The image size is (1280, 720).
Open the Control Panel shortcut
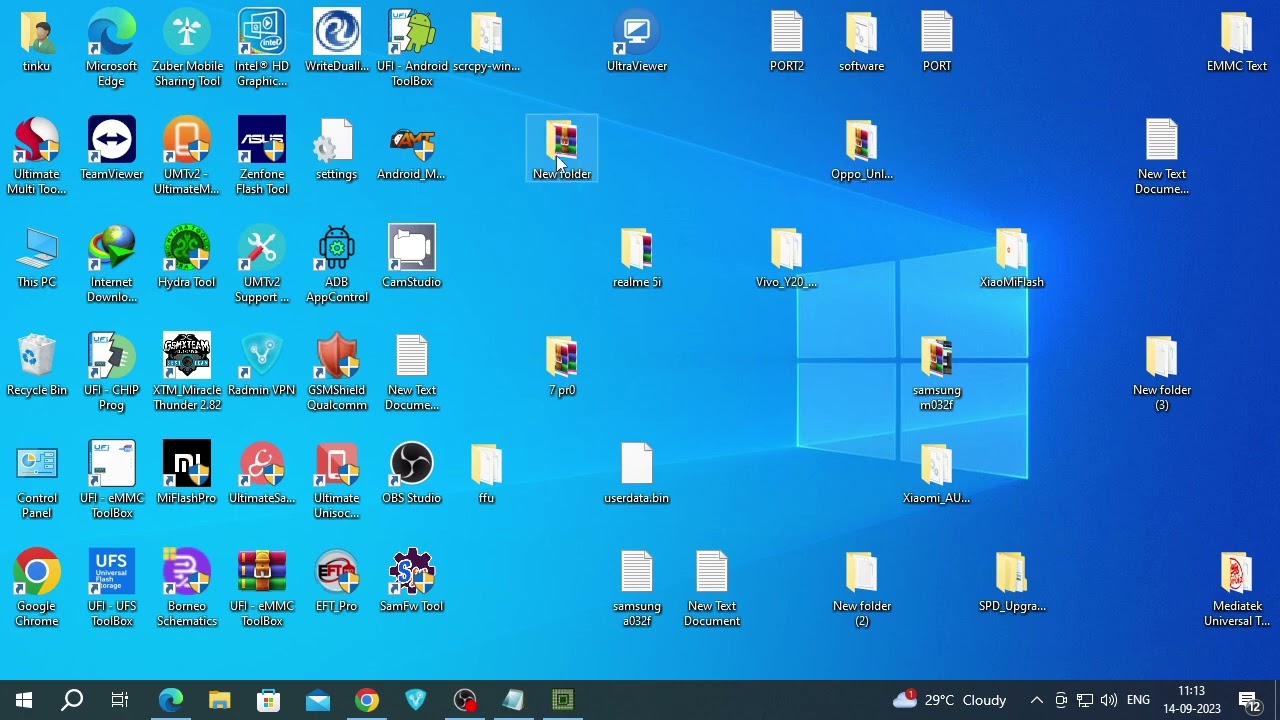pos(37,480)
